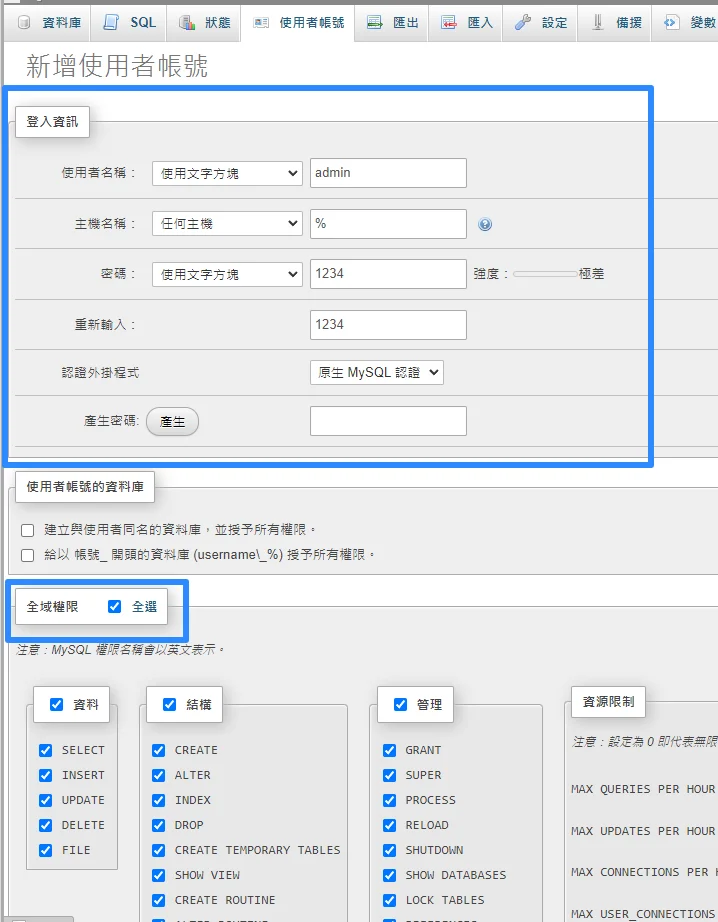Screen dimensions: 718x922
Task: Uncheck the DELETE privilege
Action: (45, 825)
